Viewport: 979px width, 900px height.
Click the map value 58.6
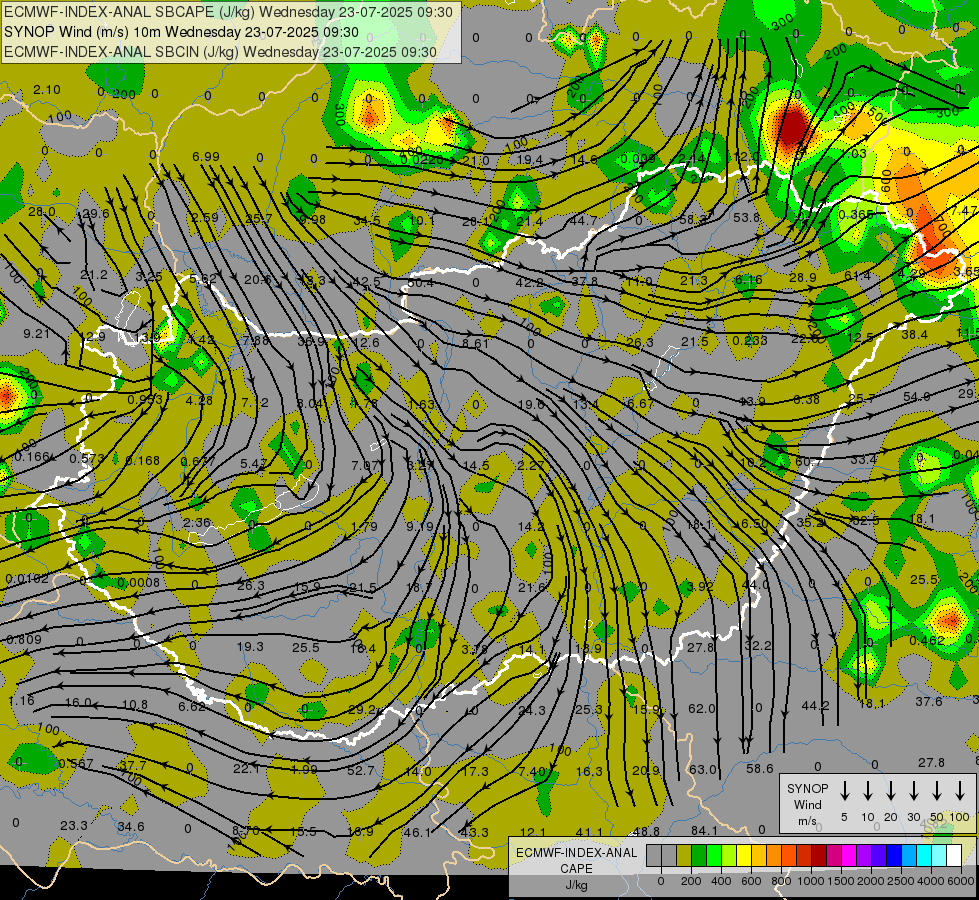pyautogui.click(x=760, y=768)
